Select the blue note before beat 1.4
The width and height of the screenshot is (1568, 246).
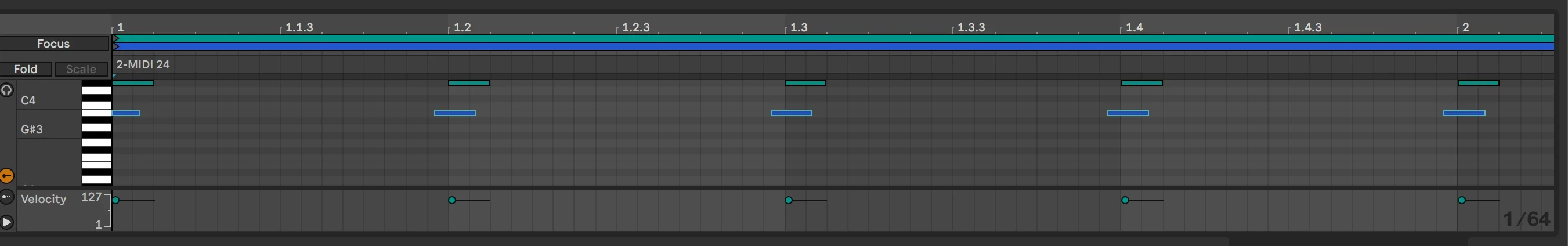[x=1128, y=113]
